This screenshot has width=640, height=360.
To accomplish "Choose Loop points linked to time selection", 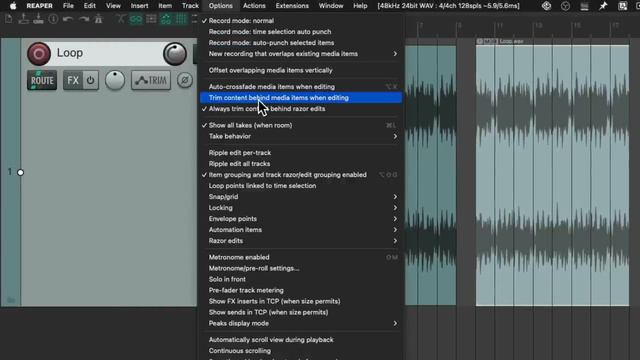I will click(x=301, y=186).
